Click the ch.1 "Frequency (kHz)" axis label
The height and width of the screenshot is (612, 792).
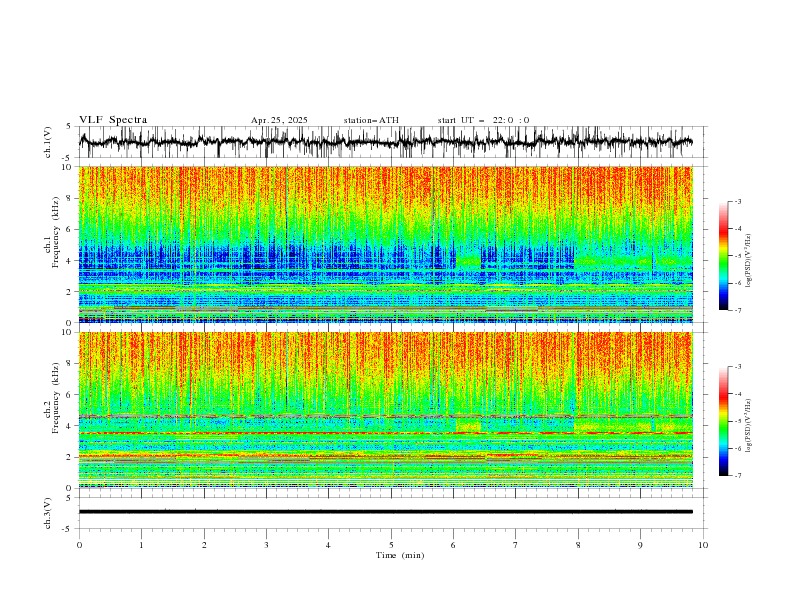click(56, 232)
